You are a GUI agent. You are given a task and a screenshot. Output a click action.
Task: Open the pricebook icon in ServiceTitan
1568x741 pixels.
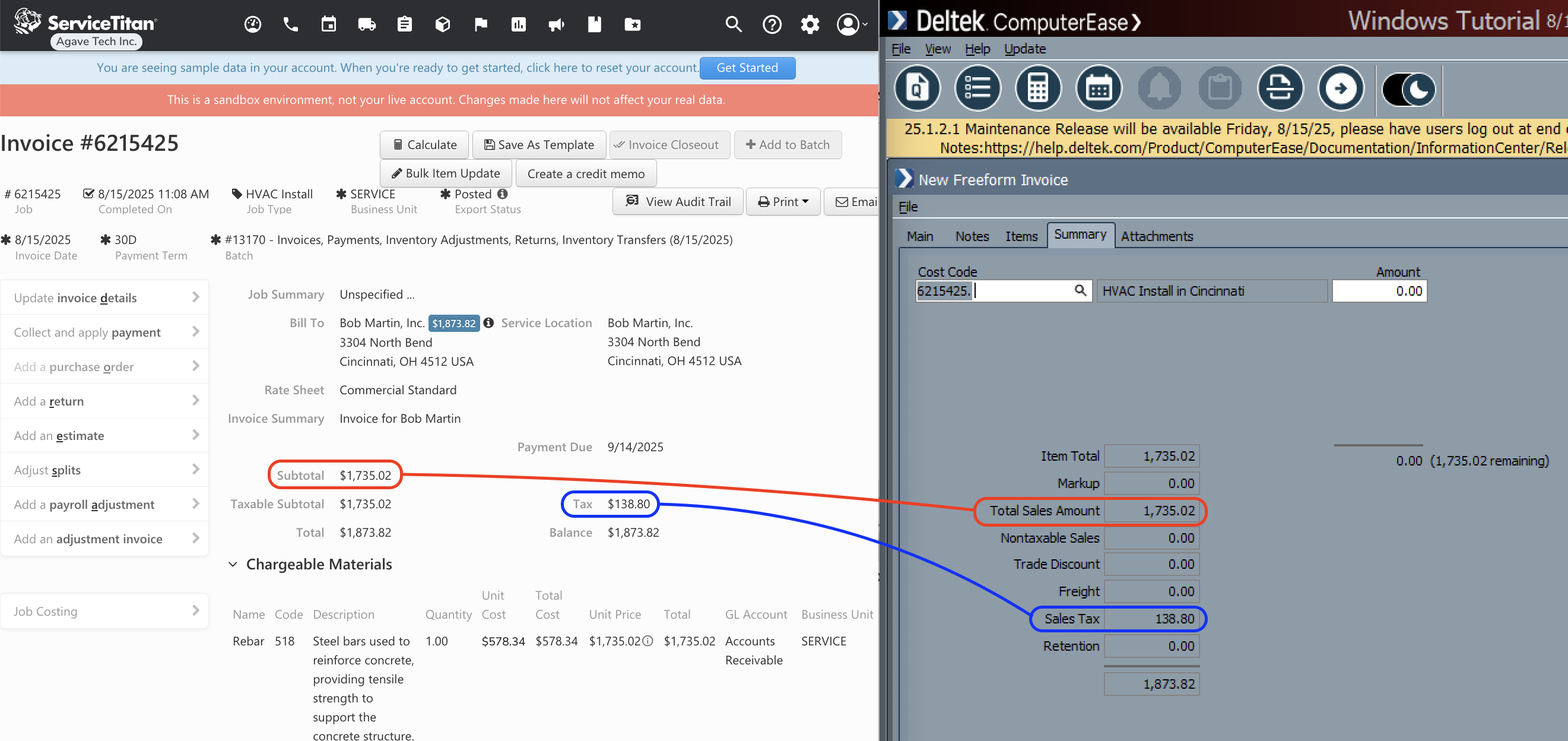[595, 24]
